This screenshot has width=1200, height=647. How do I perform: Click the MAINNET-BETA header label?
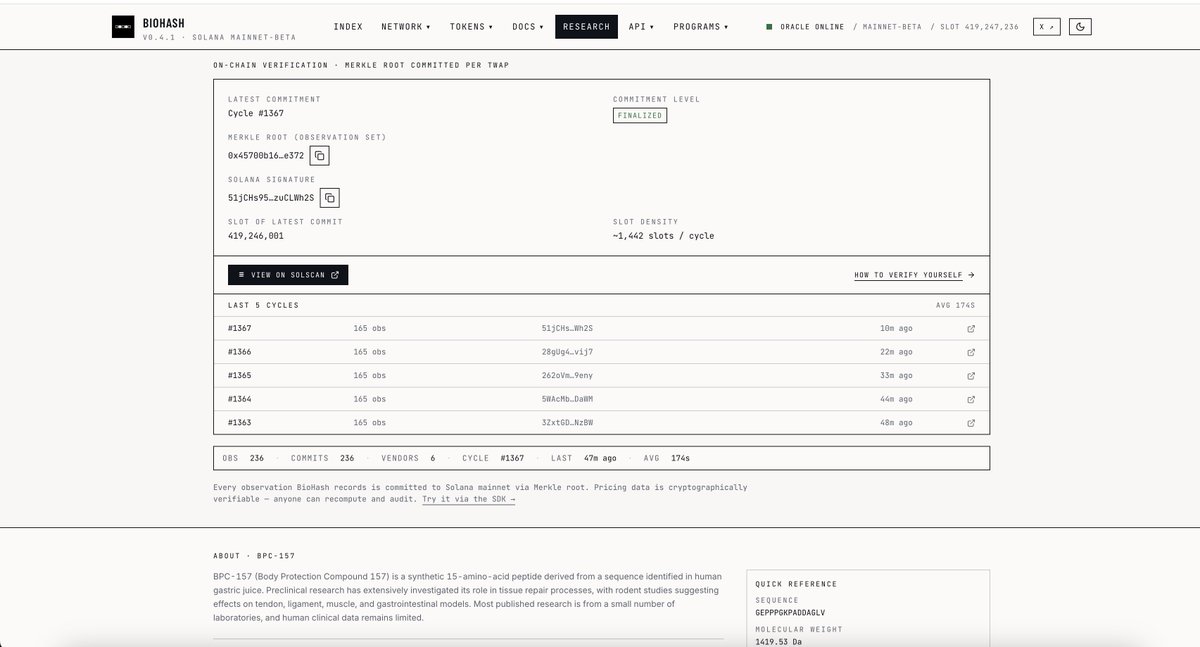892,27
